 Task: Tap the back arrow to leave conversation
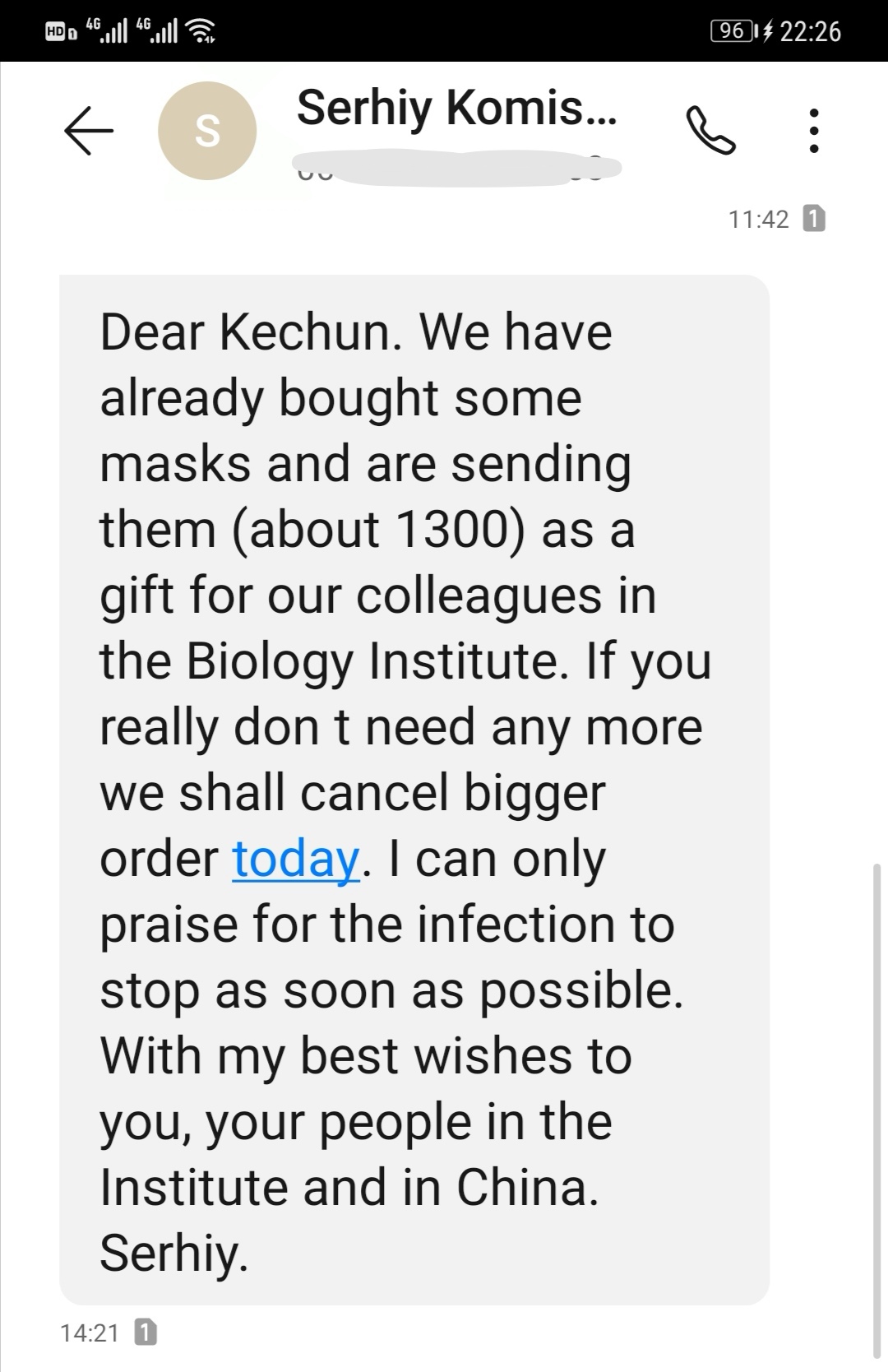(89, 130)
